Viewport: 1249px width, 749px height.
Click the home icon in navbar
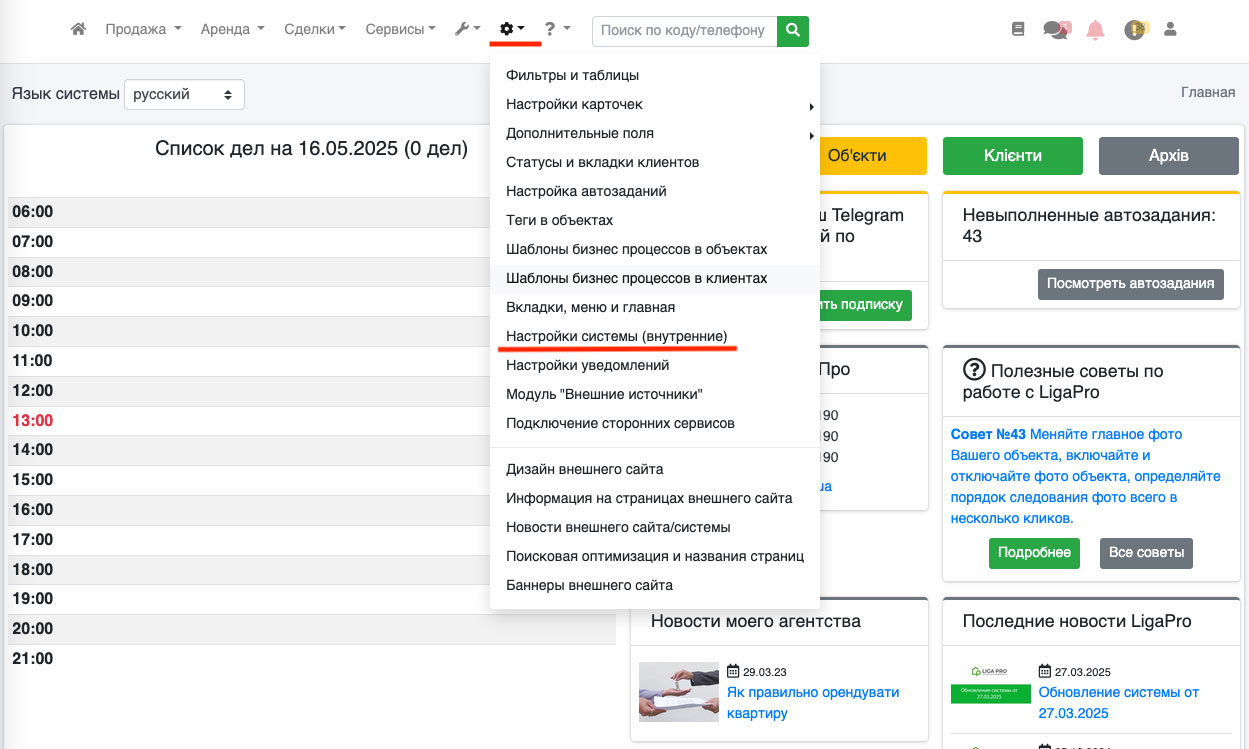click(78, 30)
